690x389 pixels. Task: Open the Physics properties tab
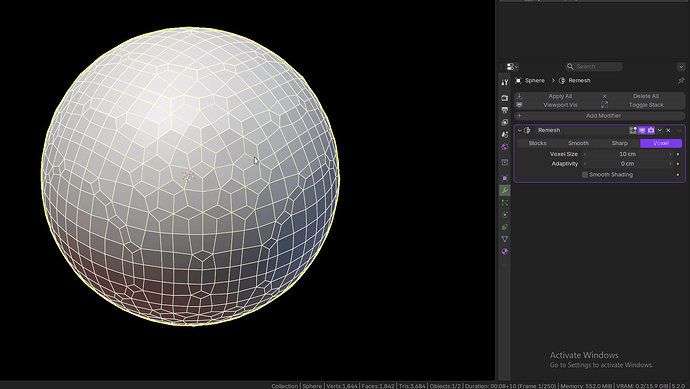click(505, 215)
